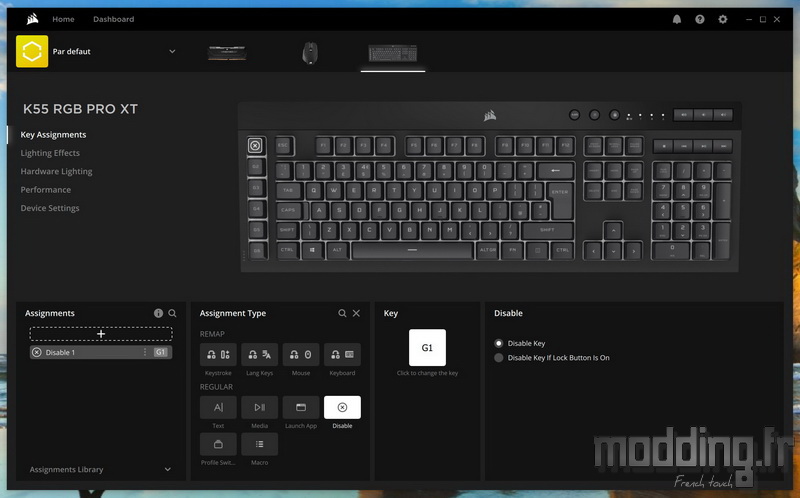800x498 pixels.
Task: Open Hardware Lighting section
Action: click(56, 171)
